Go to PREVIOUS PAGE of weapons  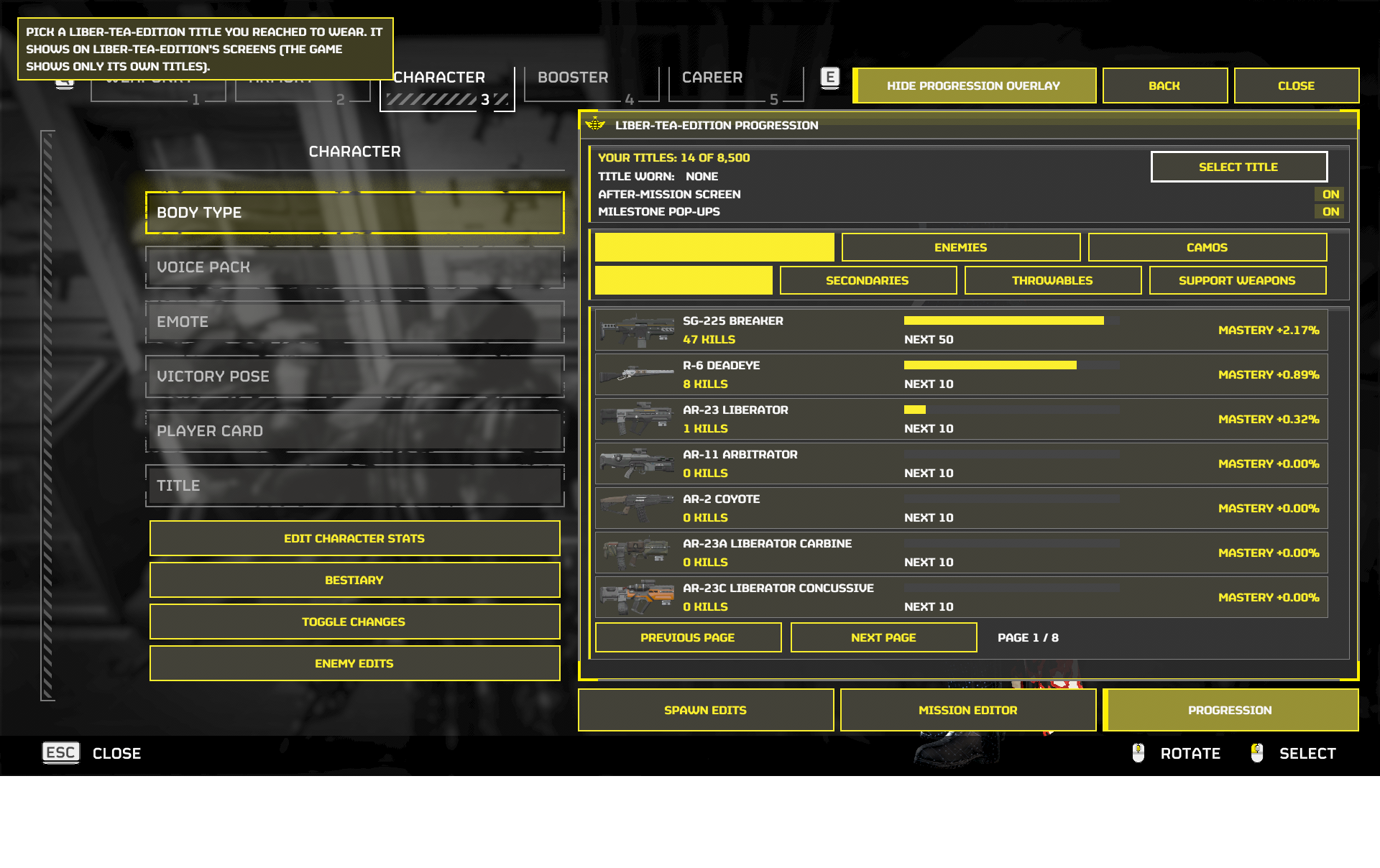point(689,637)
